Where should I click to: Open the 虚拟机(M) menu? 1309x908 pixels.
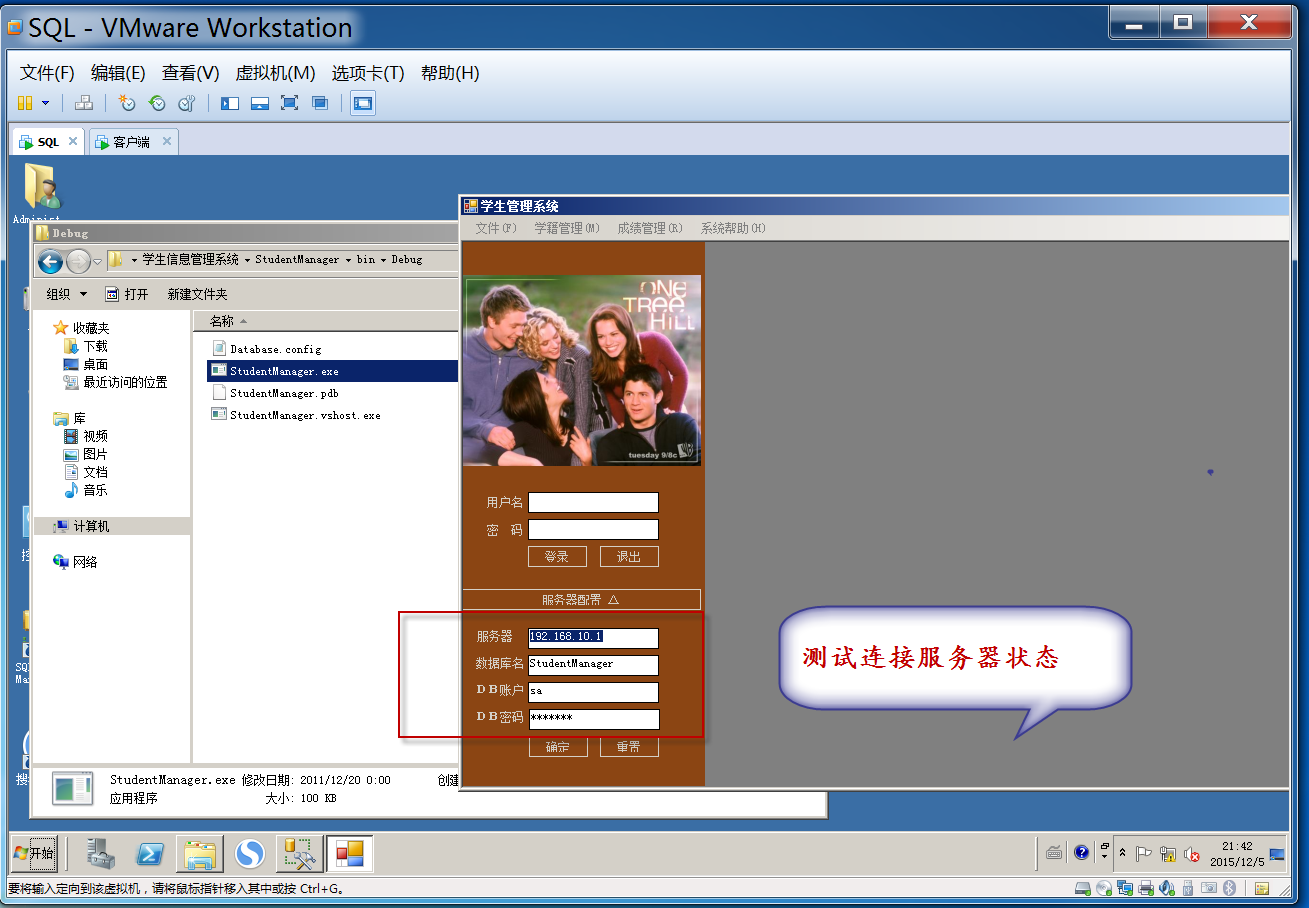(x=275, y=73)
